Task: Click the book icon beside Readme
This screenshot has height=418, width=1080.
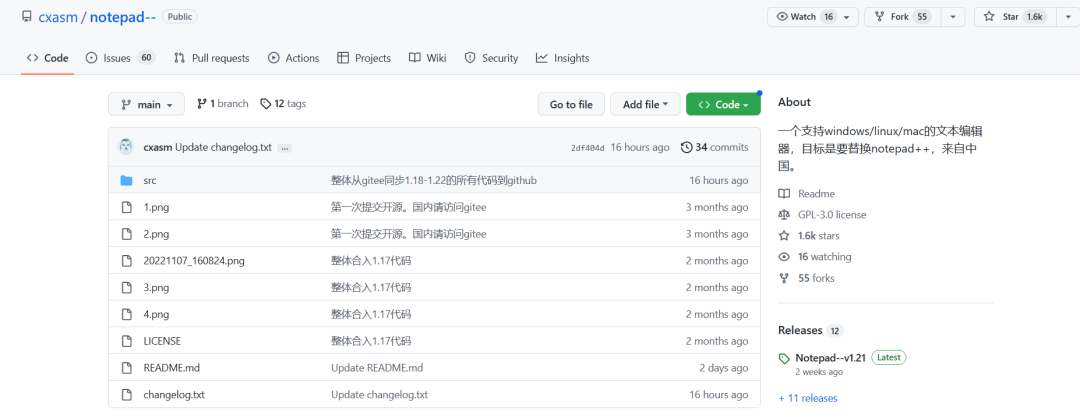Action: pyautogui.click(x=784, y=194)
